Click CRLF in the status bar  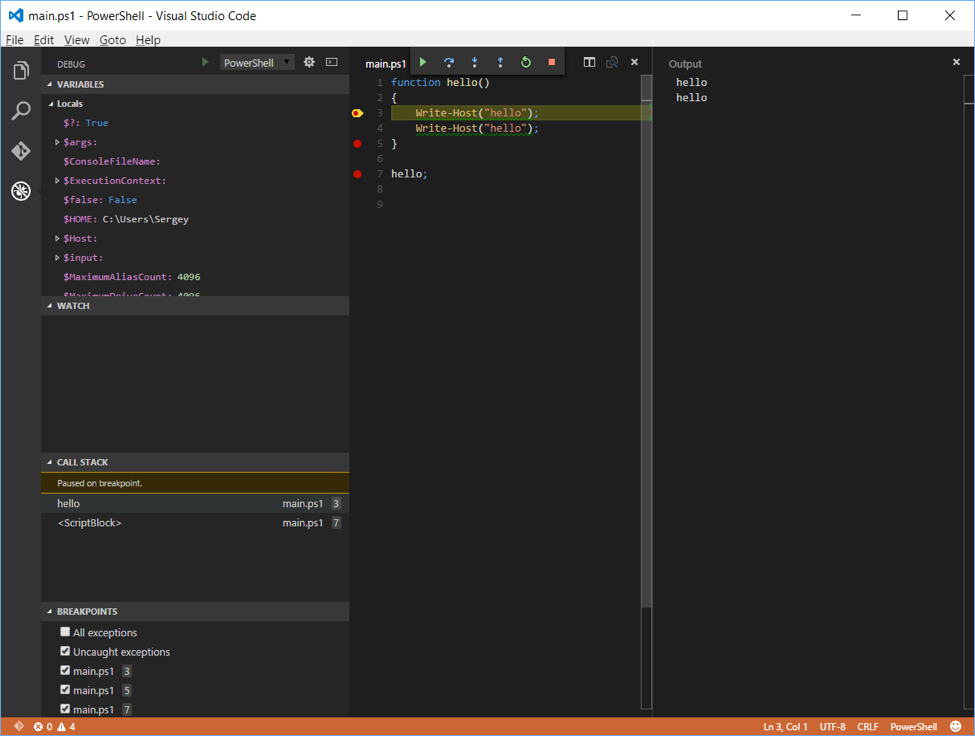pyautogui.click(x=867, y=726)
